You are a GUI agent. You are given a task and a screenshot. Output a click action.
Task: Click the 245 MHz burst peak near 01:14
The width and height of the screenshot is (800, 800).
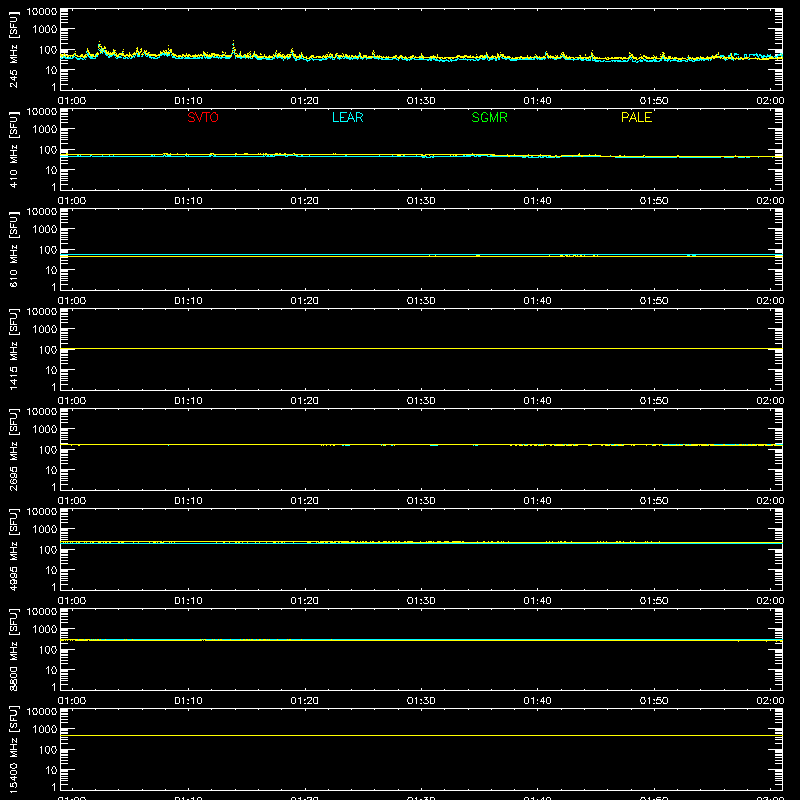[234, 45]
